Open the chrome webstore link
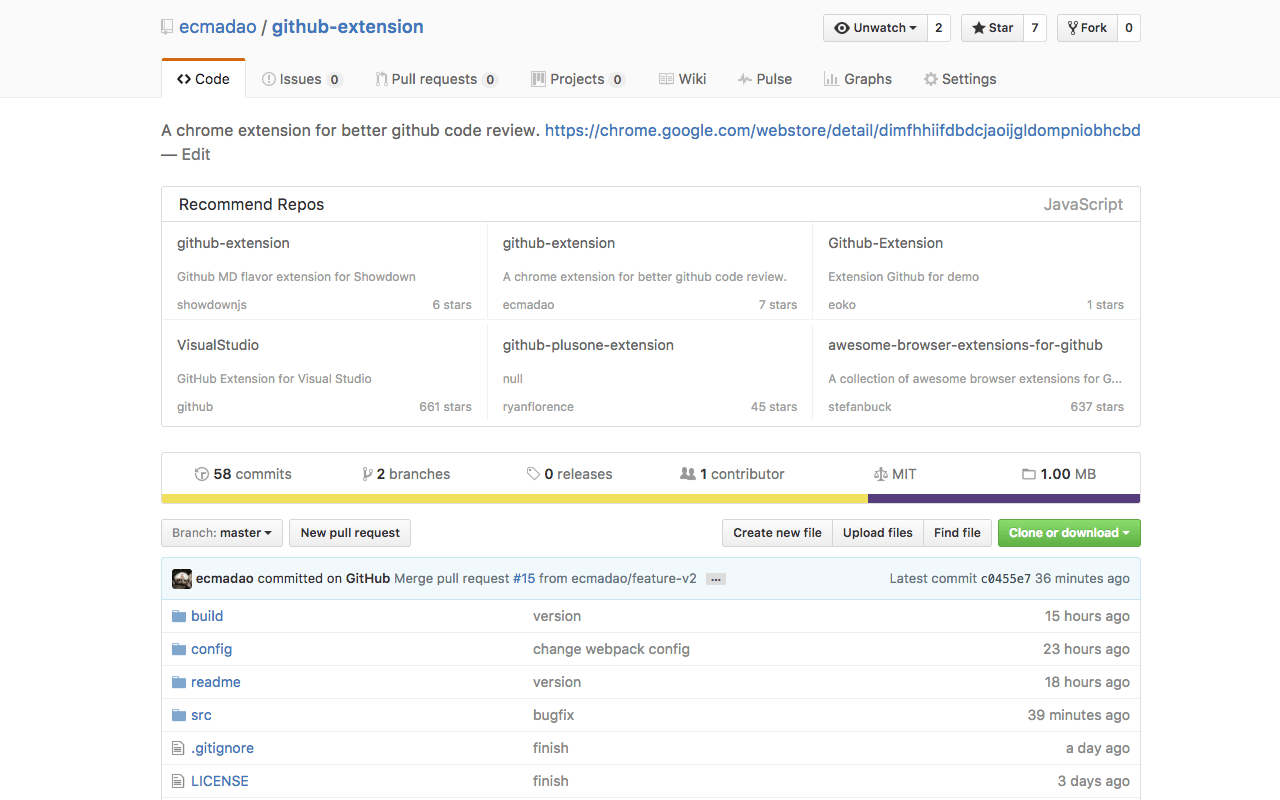 843,130
